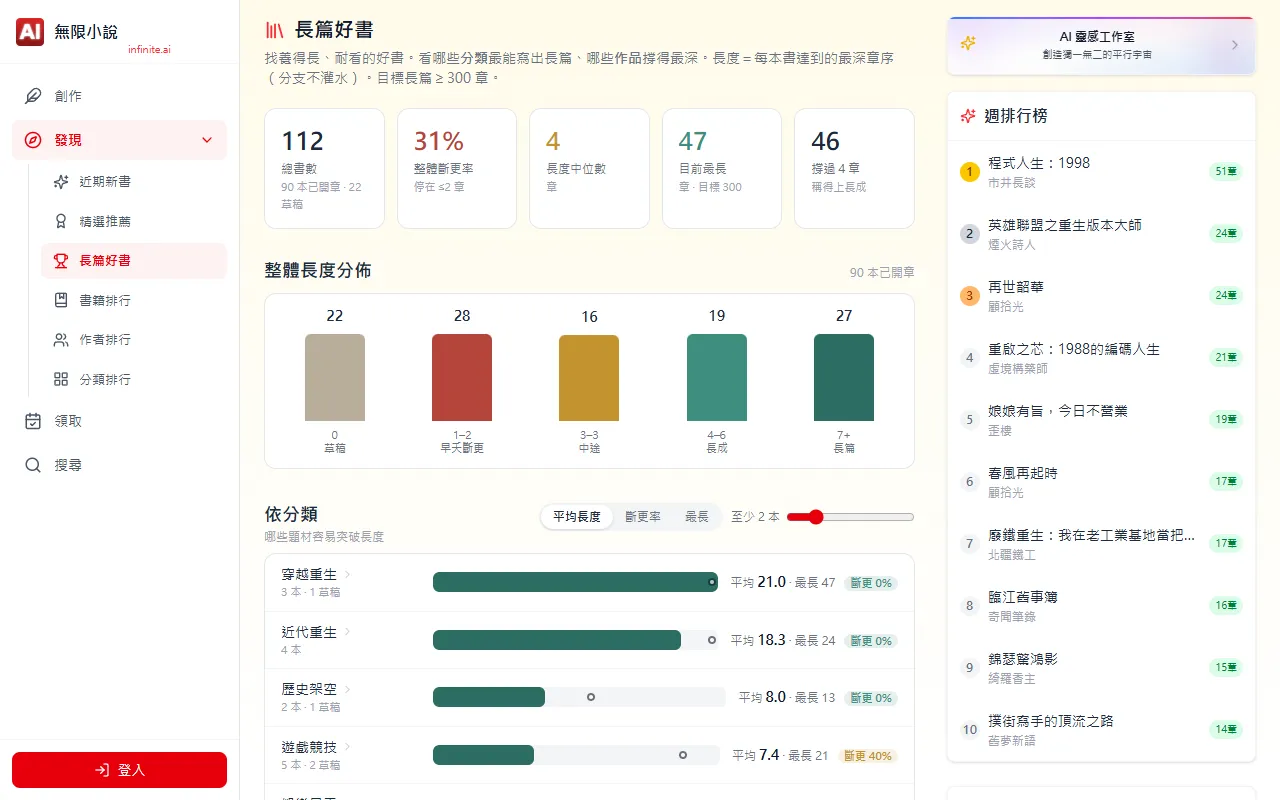Viewport: 1280px width, 800px height.
Task: Click the red 登入 button
Action: [119, 770]
